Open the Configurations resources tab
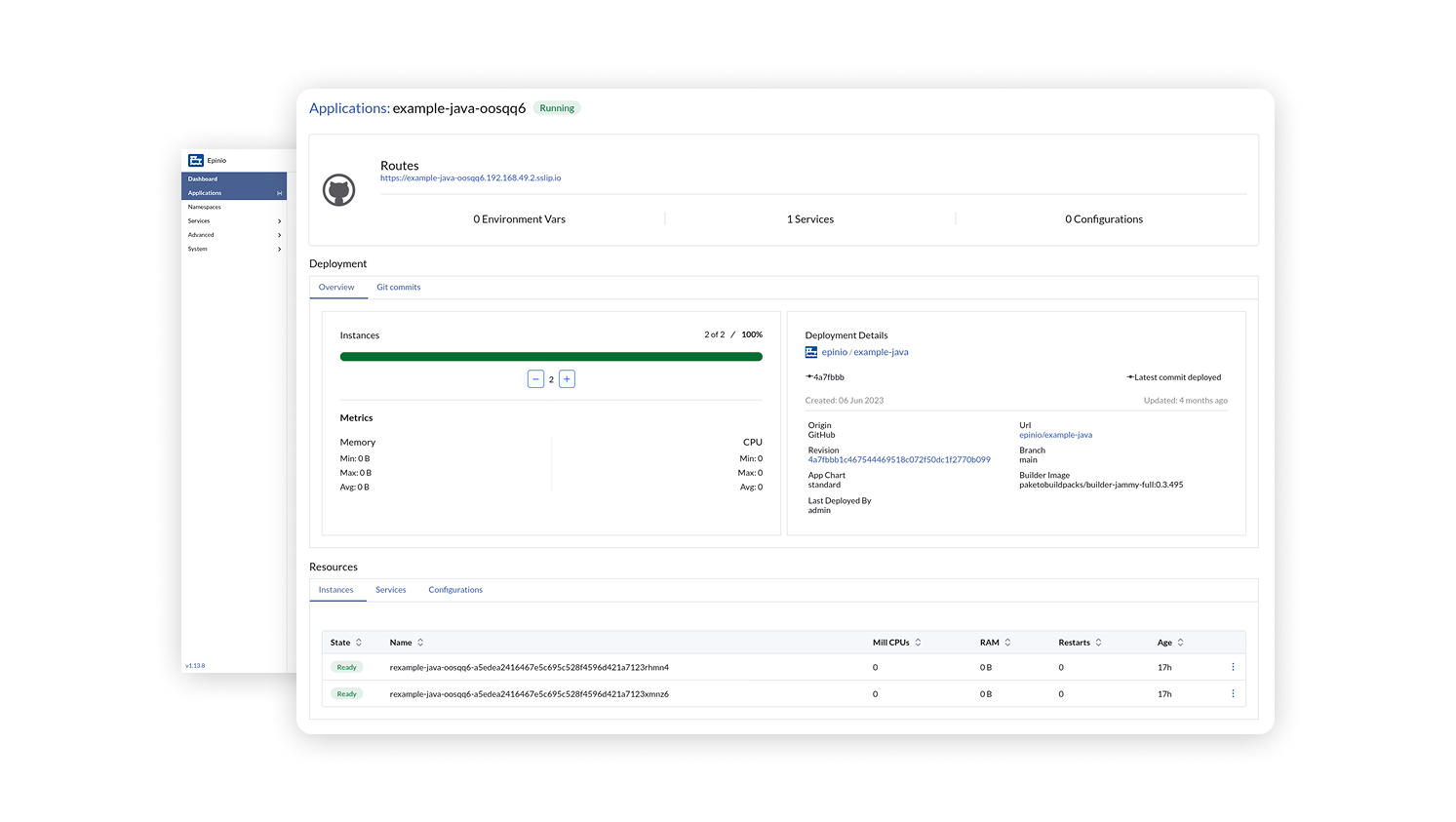1456x822 pixels. [454, 590]
